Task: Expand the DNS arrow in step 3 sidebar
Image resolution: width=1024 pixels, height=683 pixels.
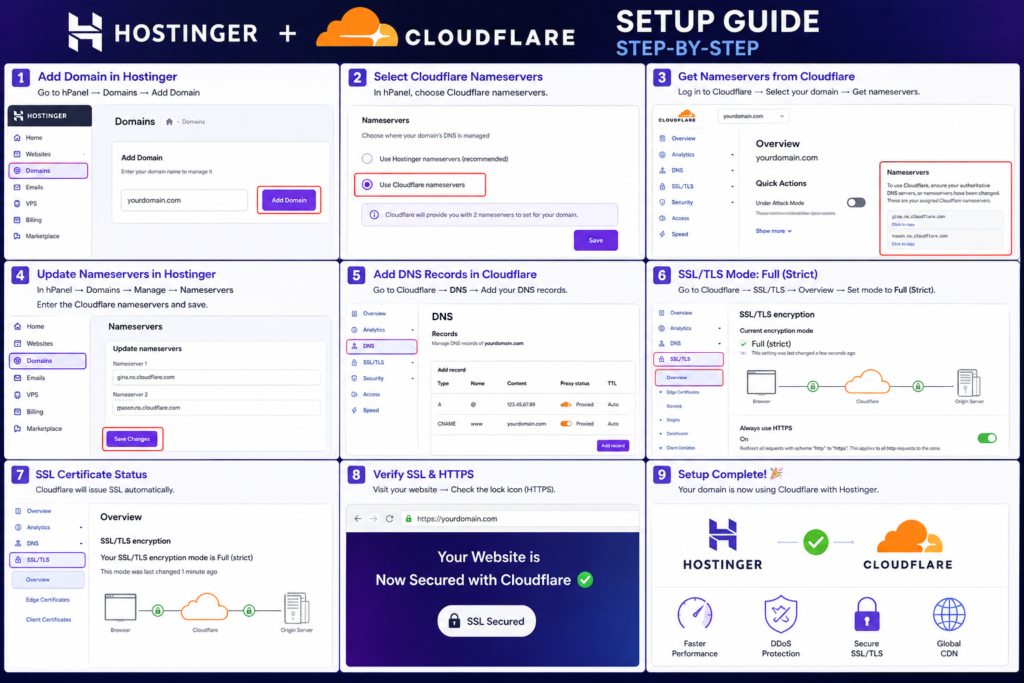Action: coord(732,170)
